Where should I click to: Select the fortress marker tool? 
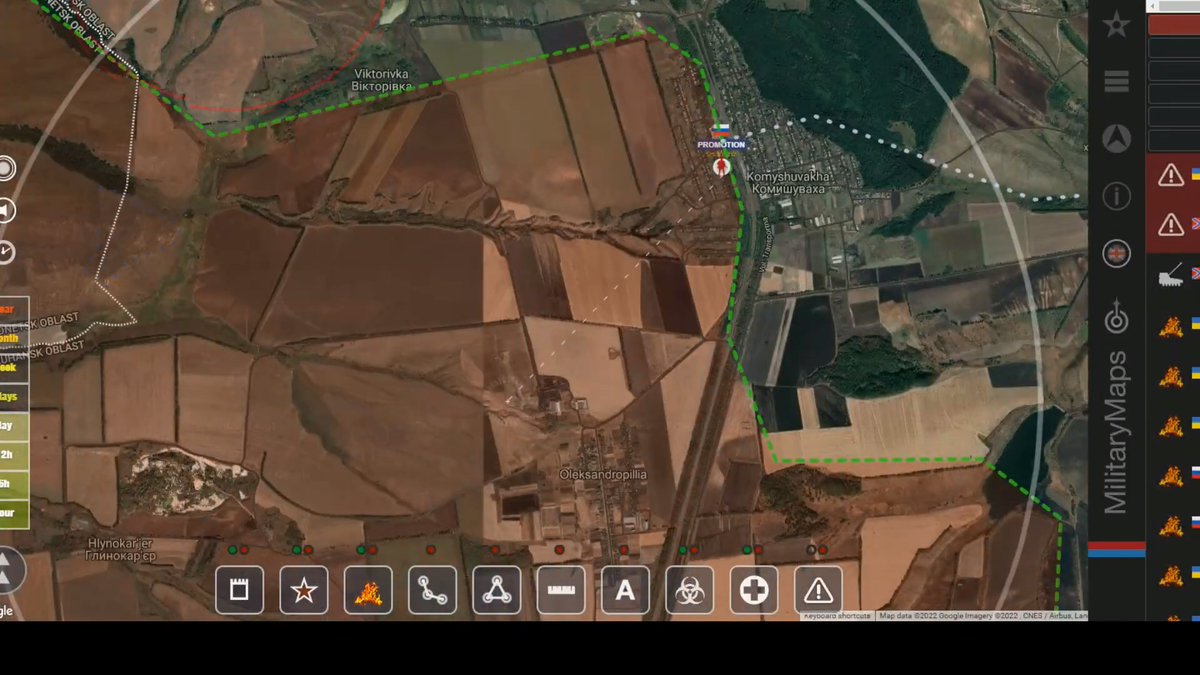pos(240,590)
